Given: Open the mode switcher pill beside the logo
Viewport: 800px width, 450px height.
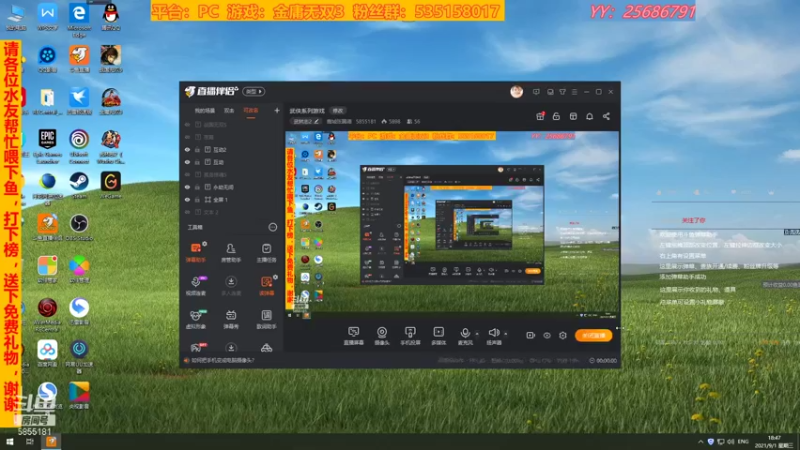Looking at the screenshot, I should pos(254,91).
